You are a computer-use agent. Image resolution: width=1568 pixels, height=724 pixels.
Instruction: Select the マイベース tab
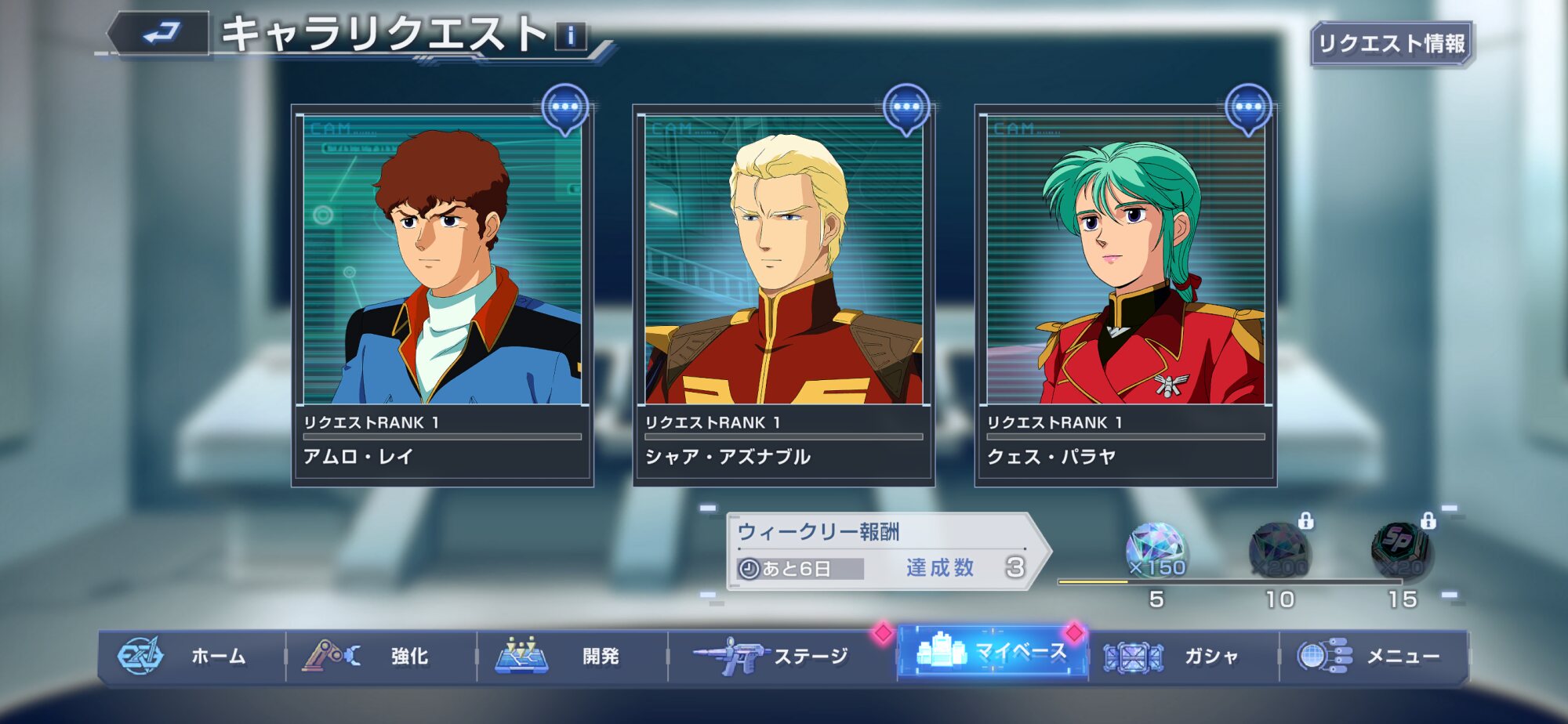tap(993, 652)
